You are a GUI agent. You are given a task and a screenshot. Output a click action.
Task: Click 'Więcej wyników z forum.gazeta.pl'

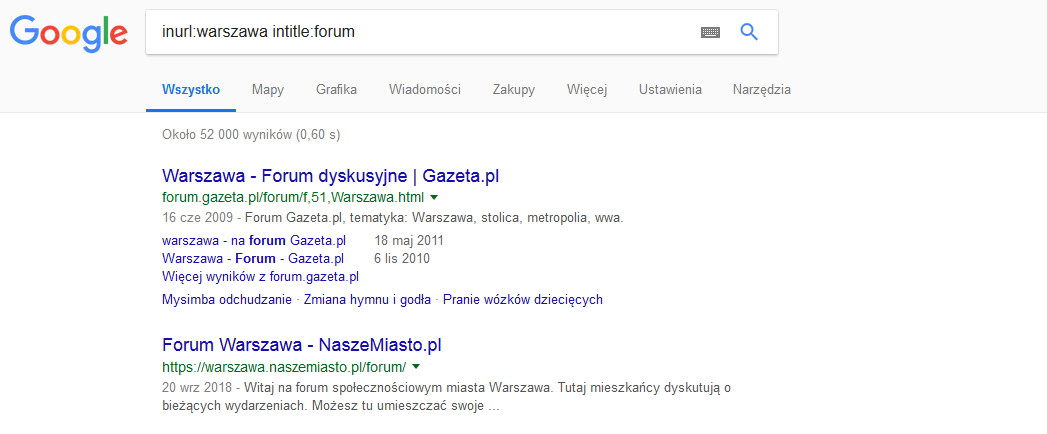tap(260, 276)
